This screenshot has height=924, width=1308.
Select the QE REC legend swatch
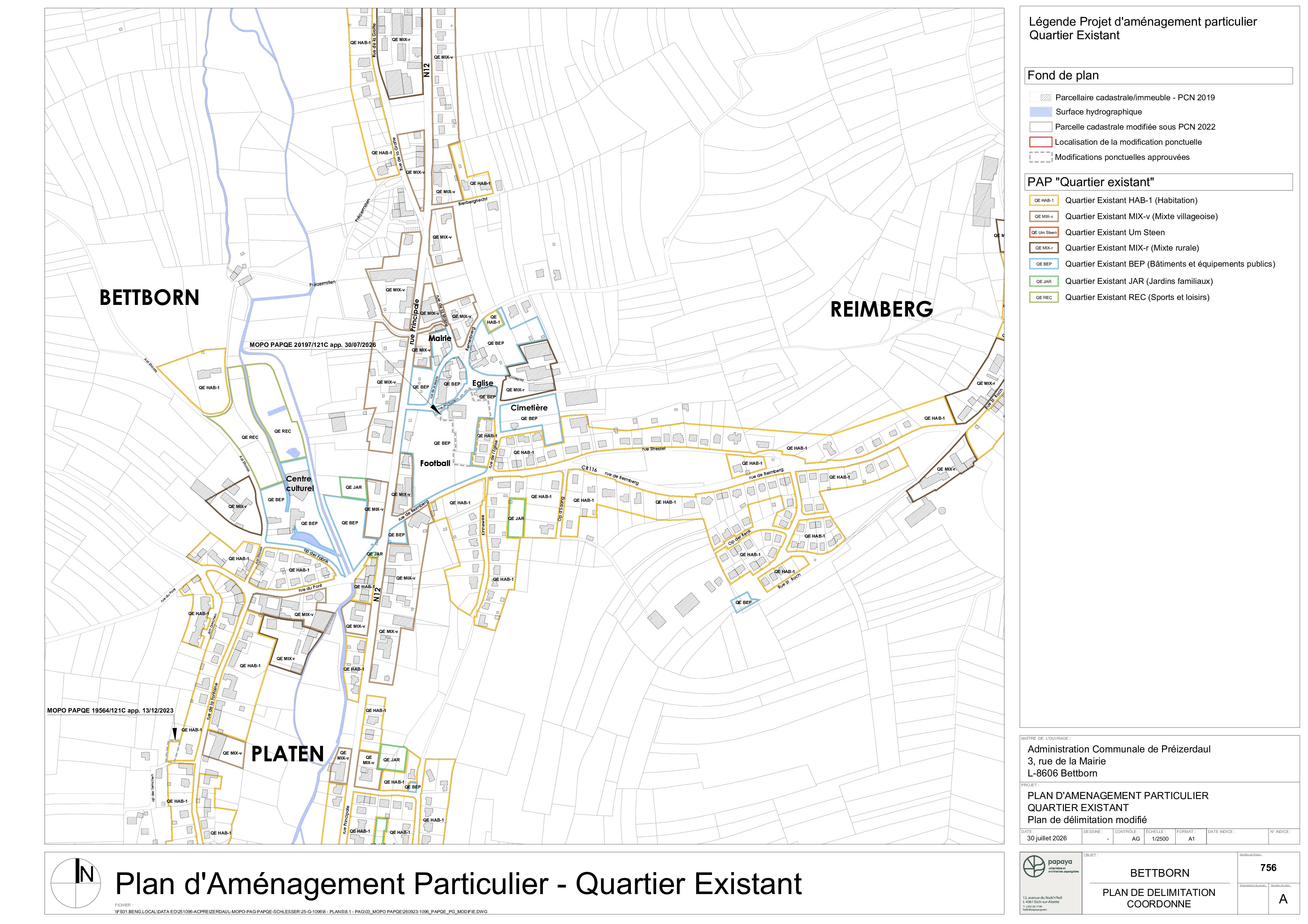tap(1044, 298)
